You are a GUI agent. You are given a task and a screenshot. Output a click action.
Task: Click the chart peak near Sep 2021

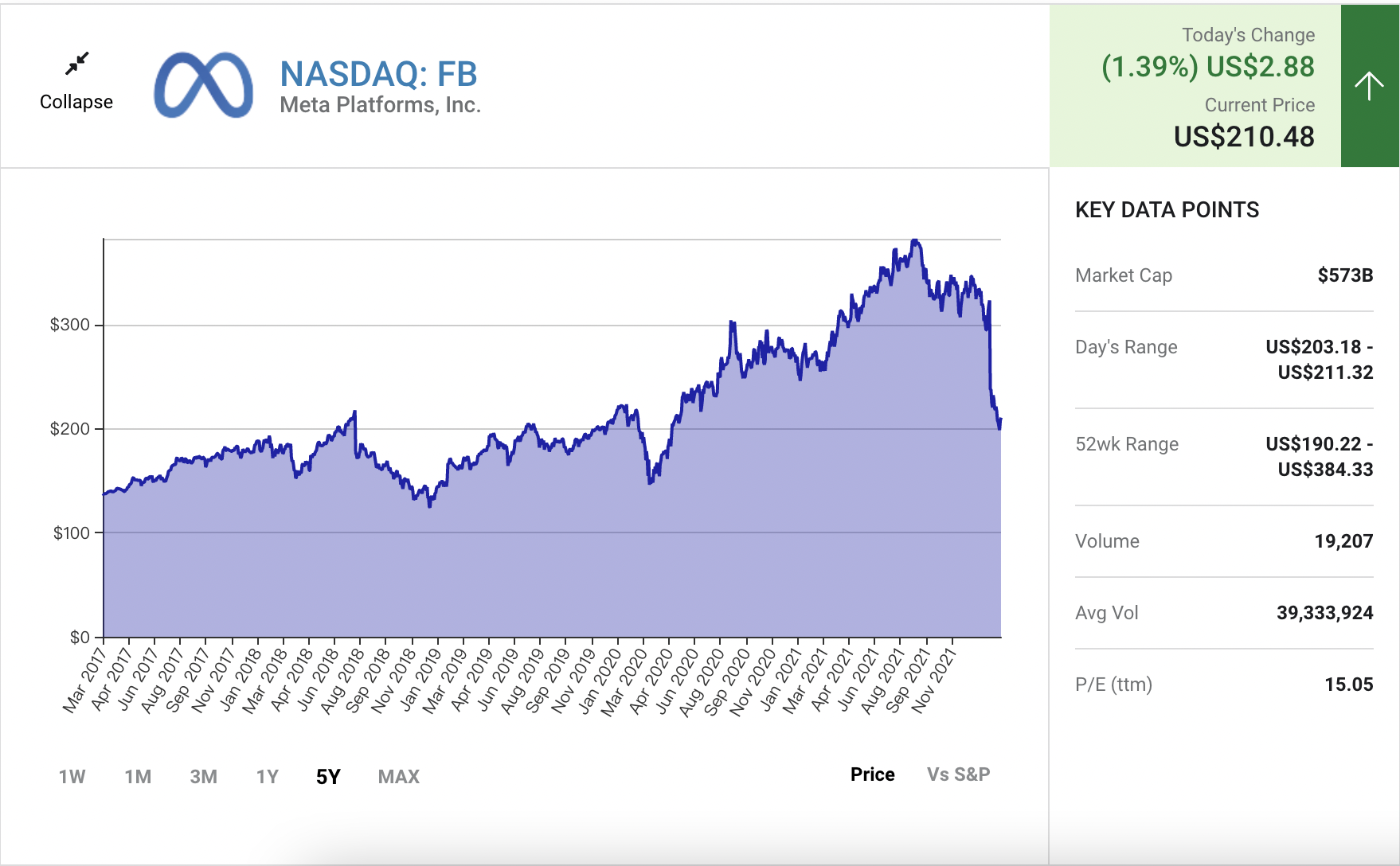[x=915, y=241]
